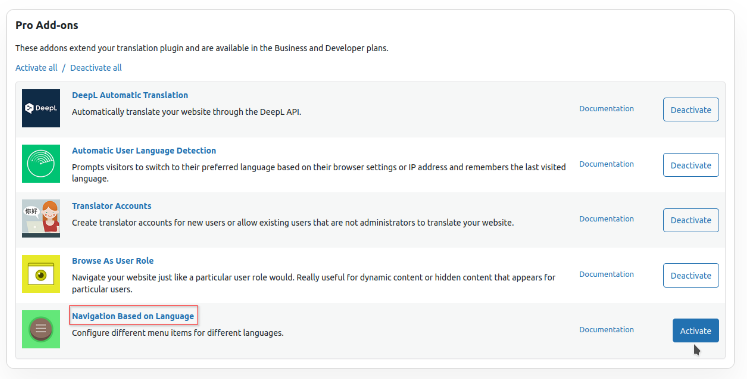Click the Automatic User Language Detection radar icon
This screenshot has height=379, width=747.
[x=41, y=164]
